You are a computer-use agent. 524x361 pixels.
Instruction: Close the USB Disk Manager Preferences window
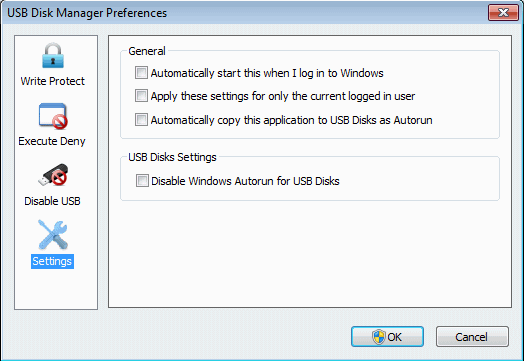[503, 13]
